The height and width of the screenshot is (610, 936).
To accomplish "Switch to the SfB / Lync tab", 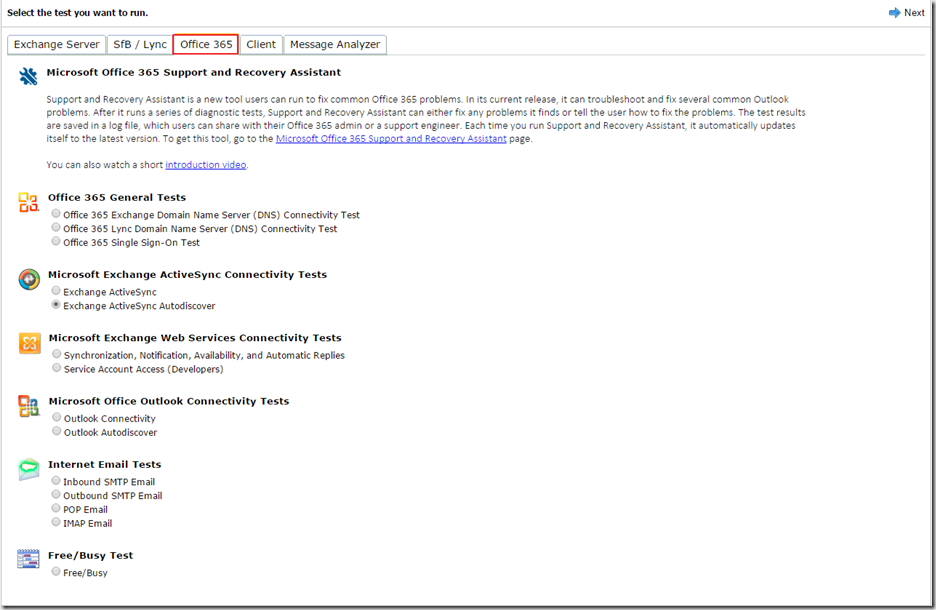I will 139,44.
